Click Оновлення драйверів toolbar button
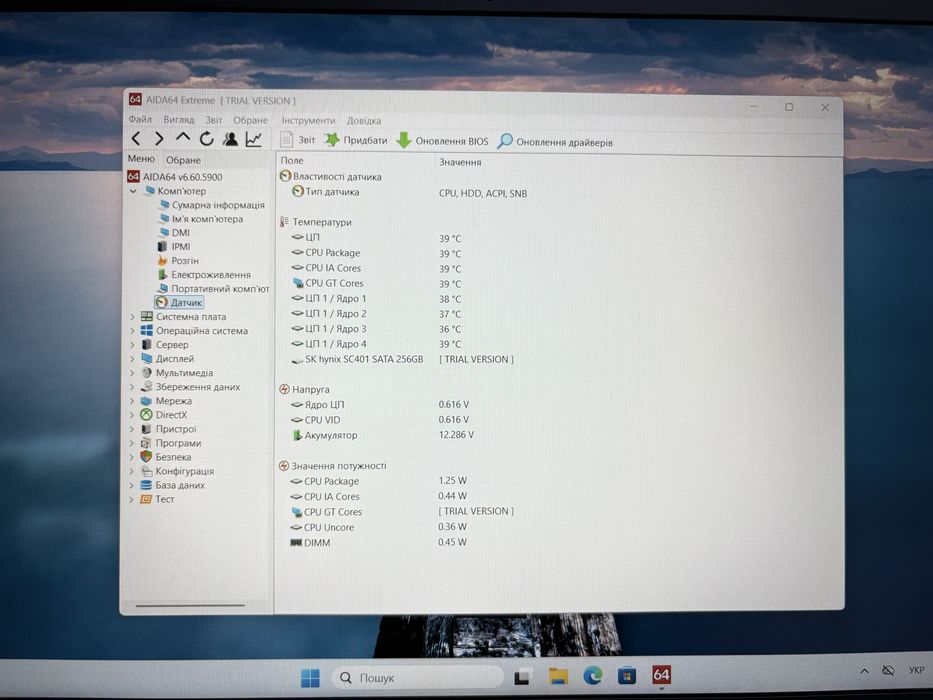The width and height of the screenshot is (933, 700). coord(555,142)
